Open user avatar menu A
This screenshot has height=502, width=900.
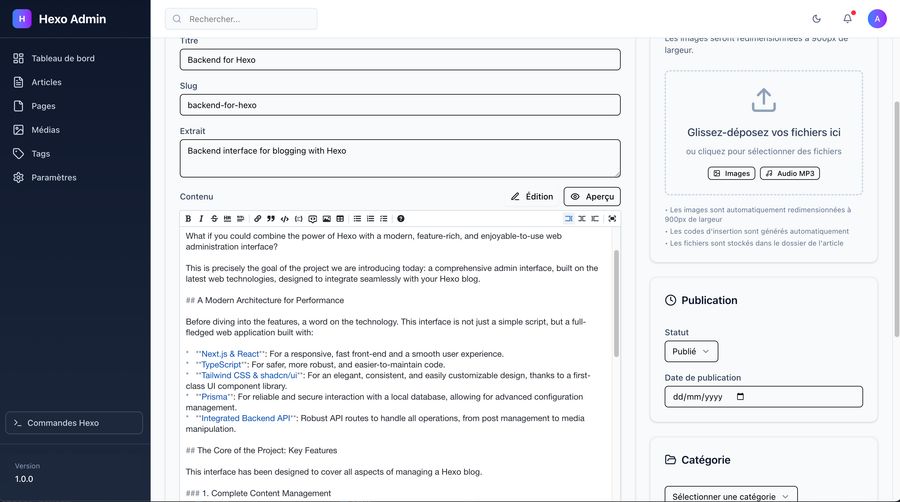pyautogui.click(x=877, y=19)
